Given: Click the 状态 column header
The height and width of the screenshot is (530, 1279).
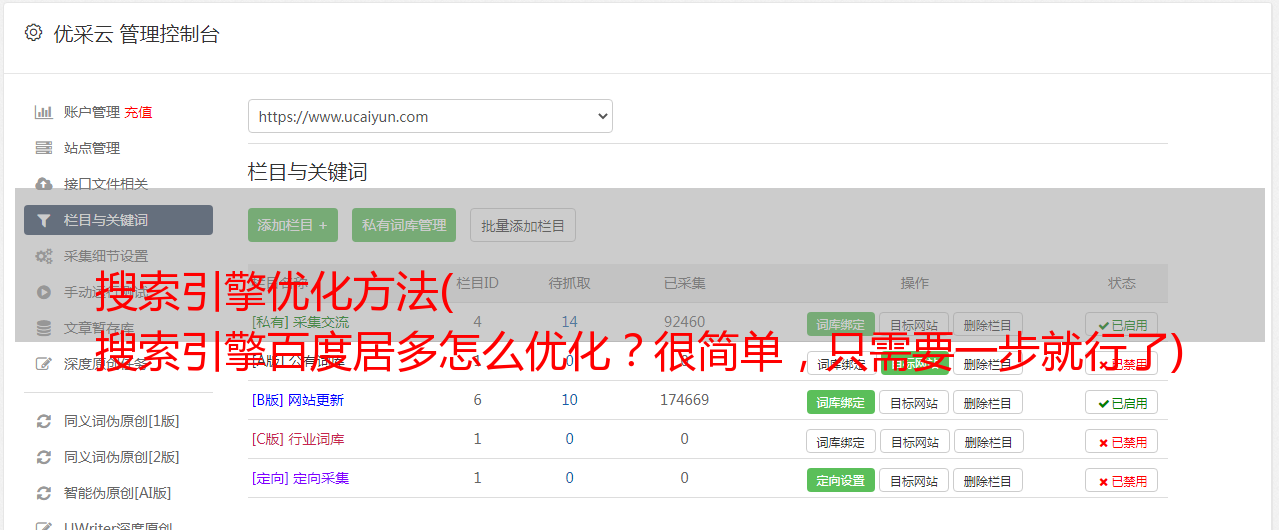Looking at the screenshot, I should [1122, 283].
